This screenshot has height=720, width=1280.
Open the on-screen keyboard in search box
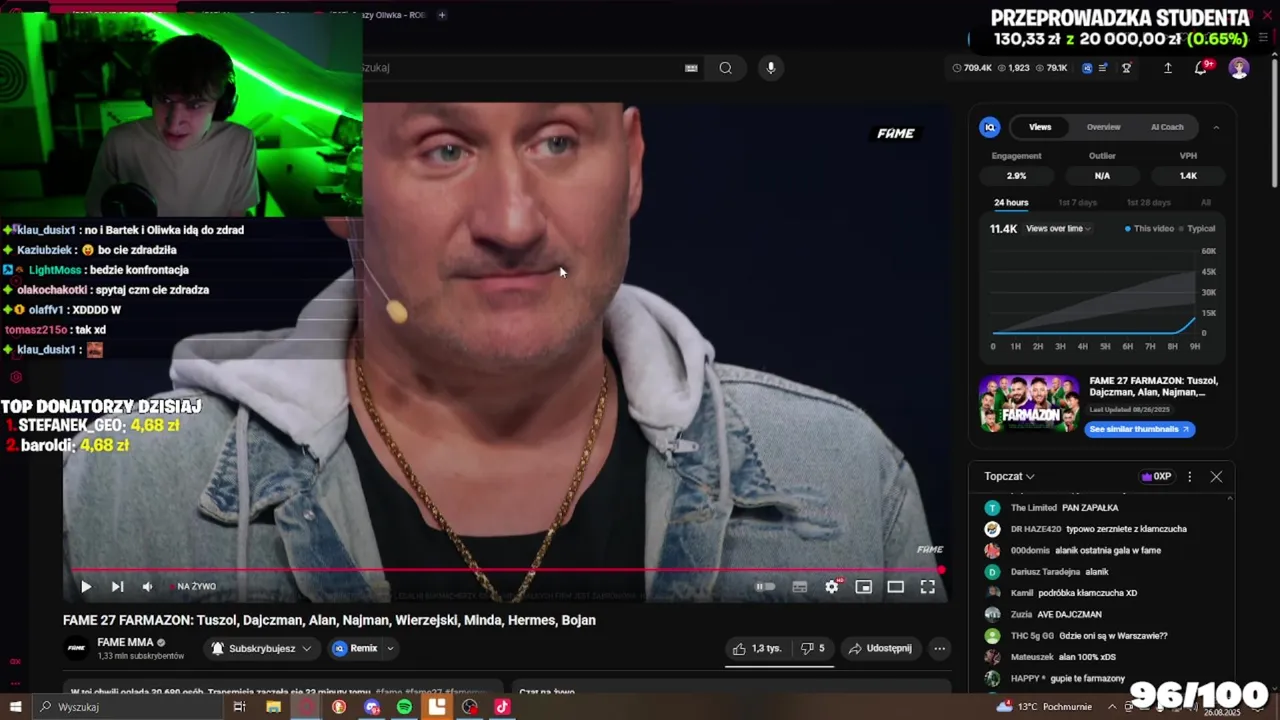[x=691, y=68]
